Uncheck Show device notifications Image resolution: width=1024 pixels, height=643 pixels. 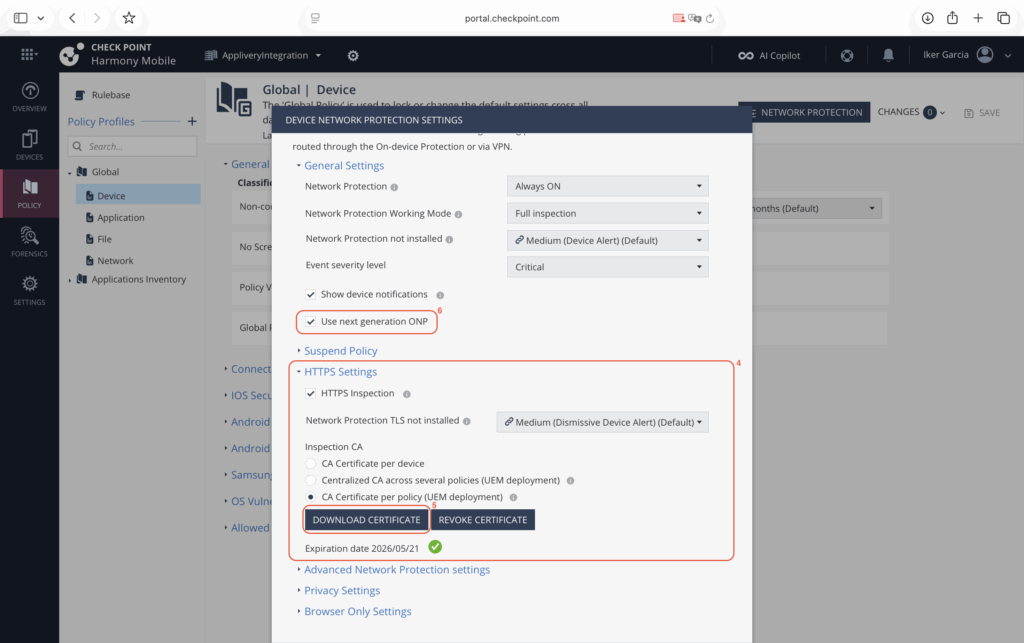(x=308, y=294)
